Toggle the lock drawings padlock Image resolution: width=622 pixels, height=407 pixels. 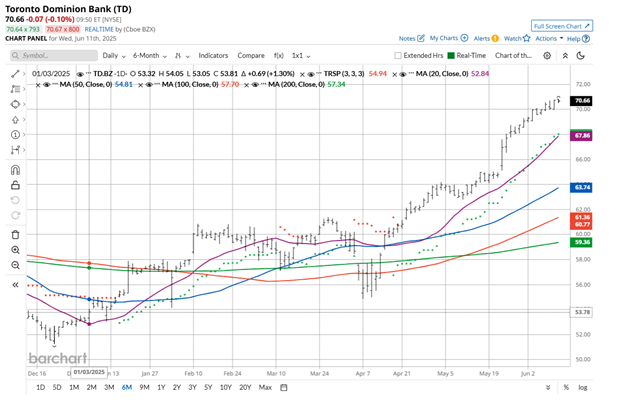pyautogui.click(x=15, y=185)
